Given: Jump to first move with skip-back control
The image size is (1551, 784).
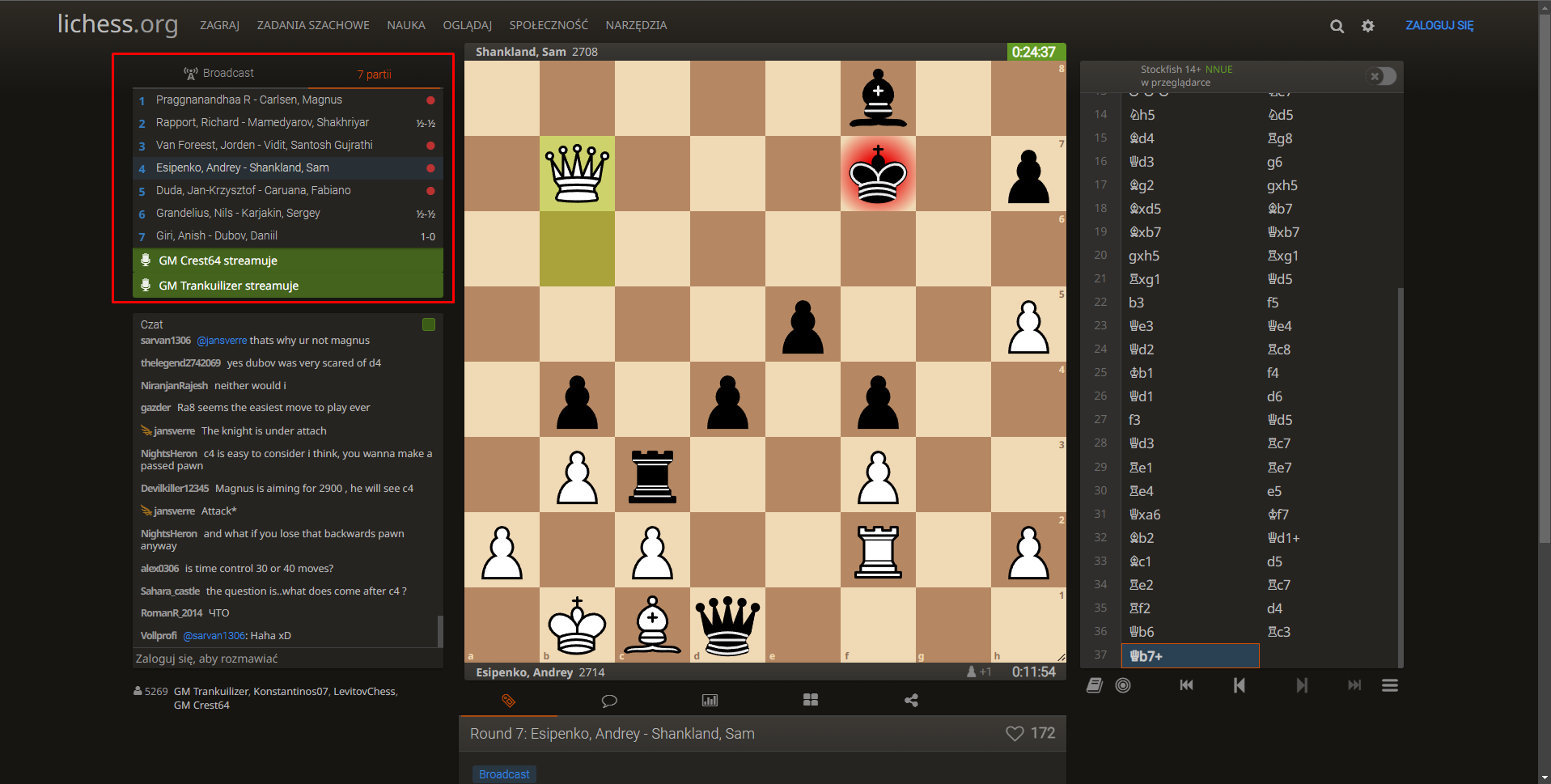Looking at the screenshot, I should tap(1186, 685).
